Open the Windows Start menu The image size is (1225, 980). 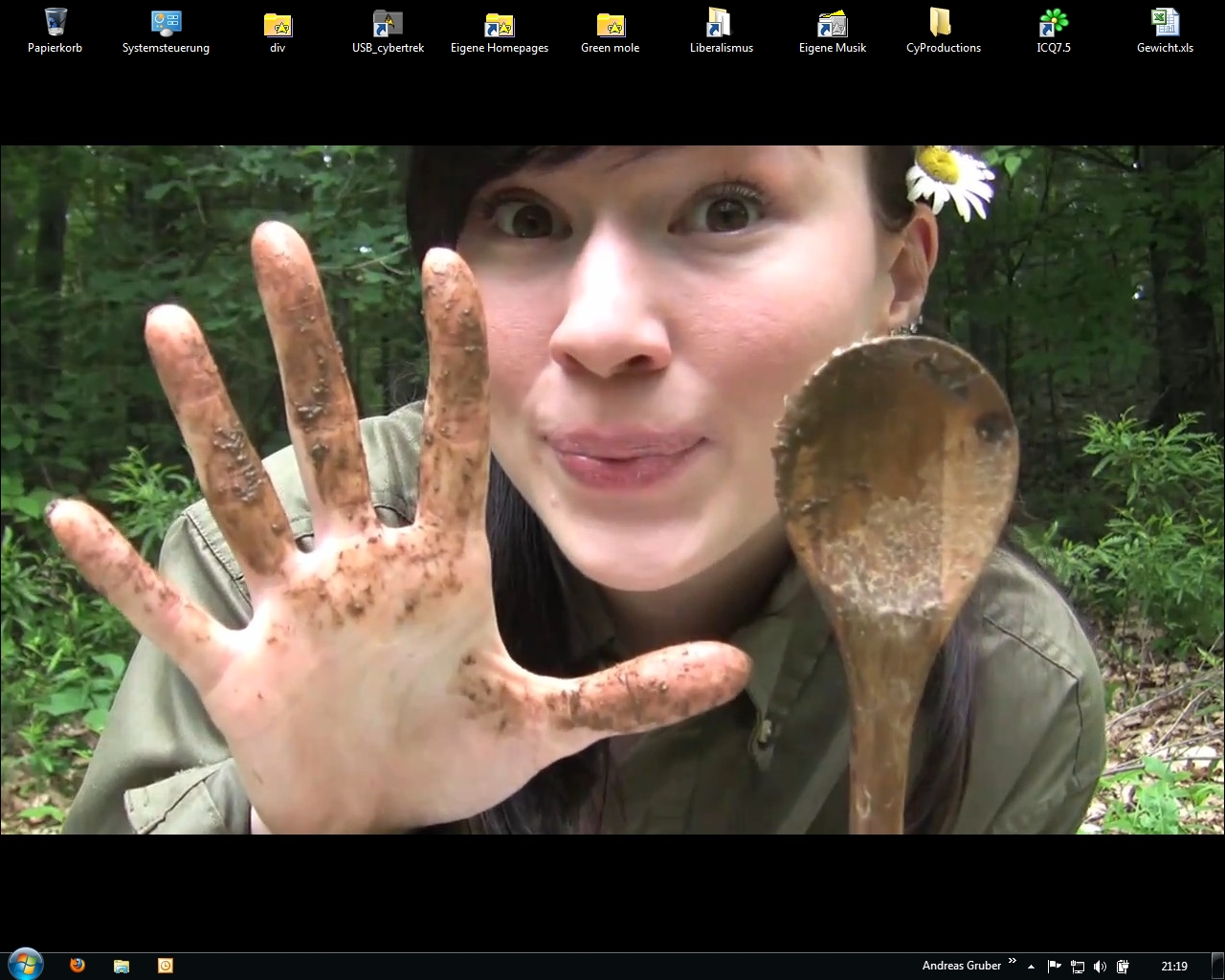(25, 965)
